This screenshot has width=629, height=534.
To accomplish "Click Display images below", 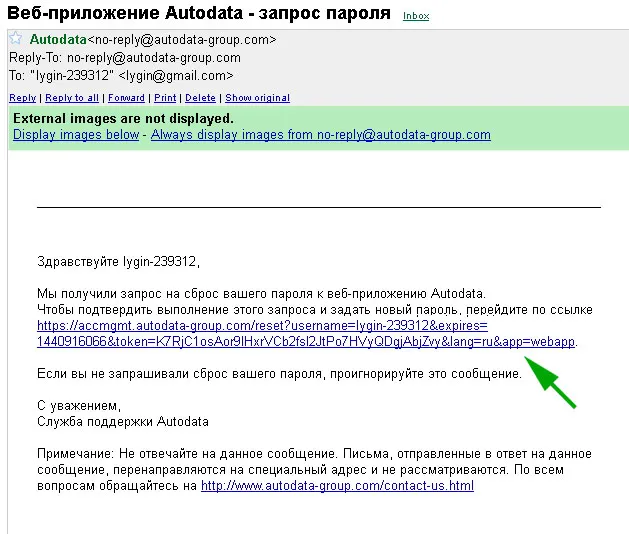I will click(76, 135).
